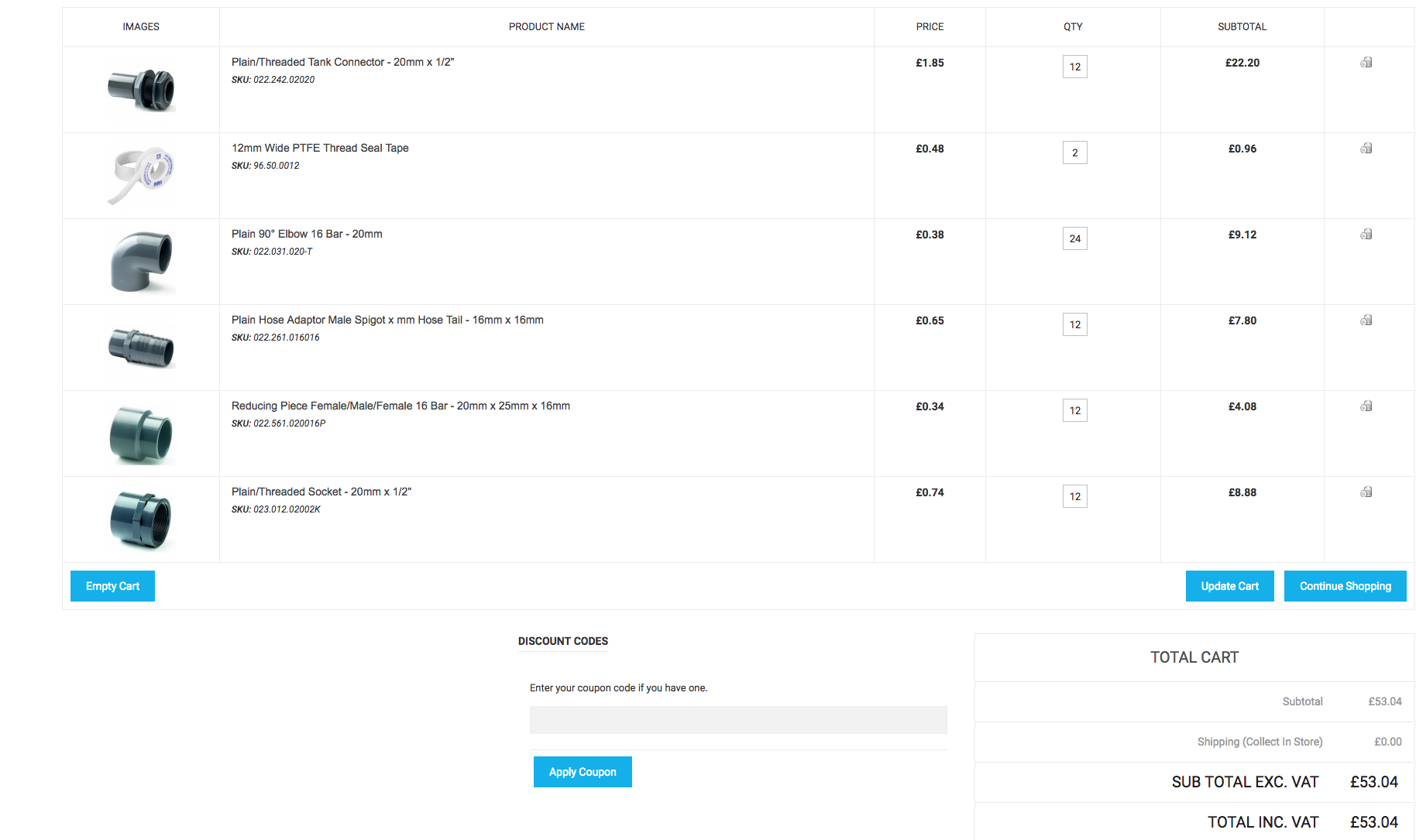View the PTFE tape product image

coord(141,176)
